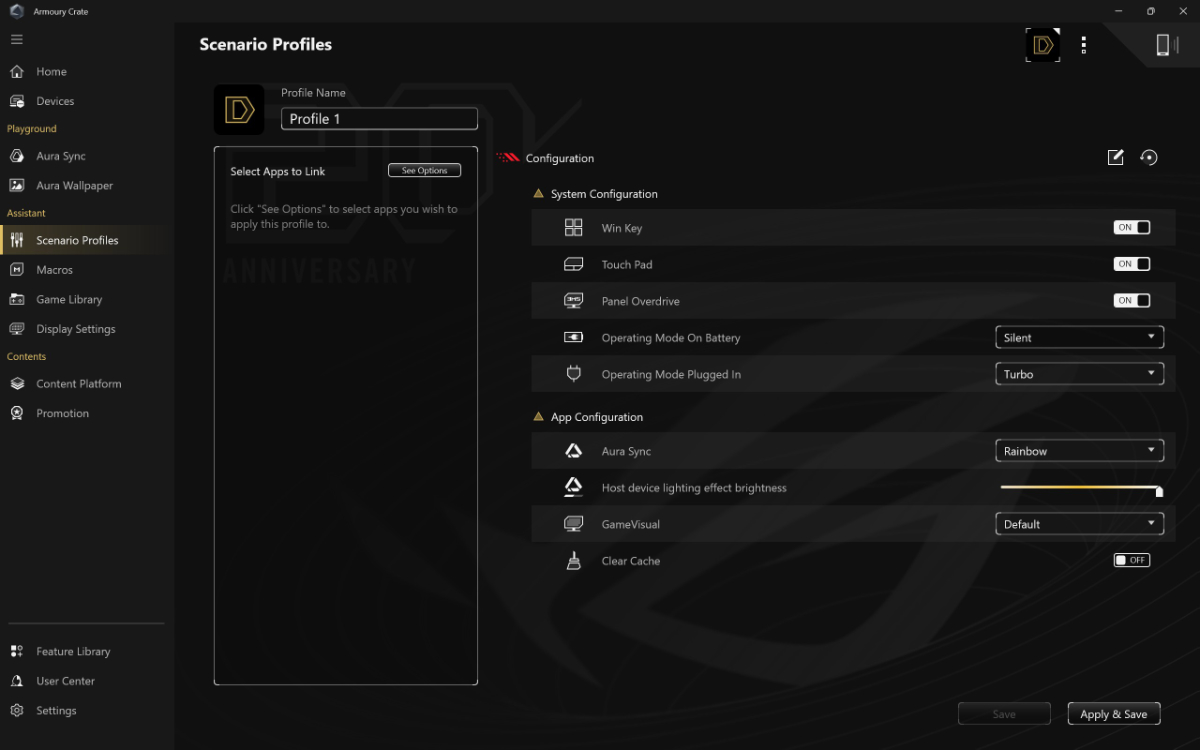
Task: Click the Profile Name input field
Action: 379,119
